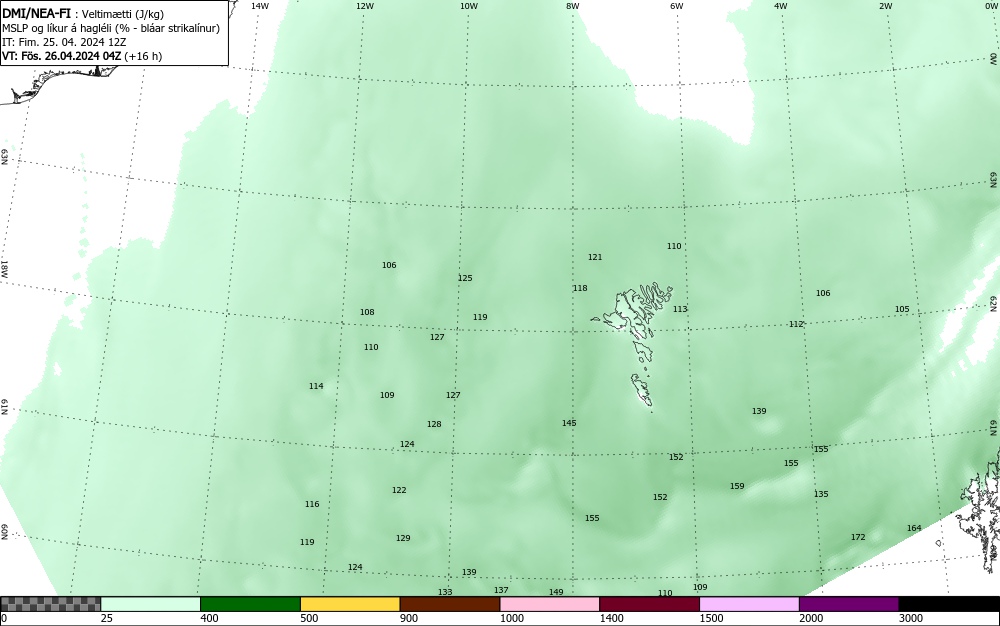This screenshot has height=626, width=1000.
Task: Pick the dark green 400–500 legend swatch
Action: [x=250, y=604]
